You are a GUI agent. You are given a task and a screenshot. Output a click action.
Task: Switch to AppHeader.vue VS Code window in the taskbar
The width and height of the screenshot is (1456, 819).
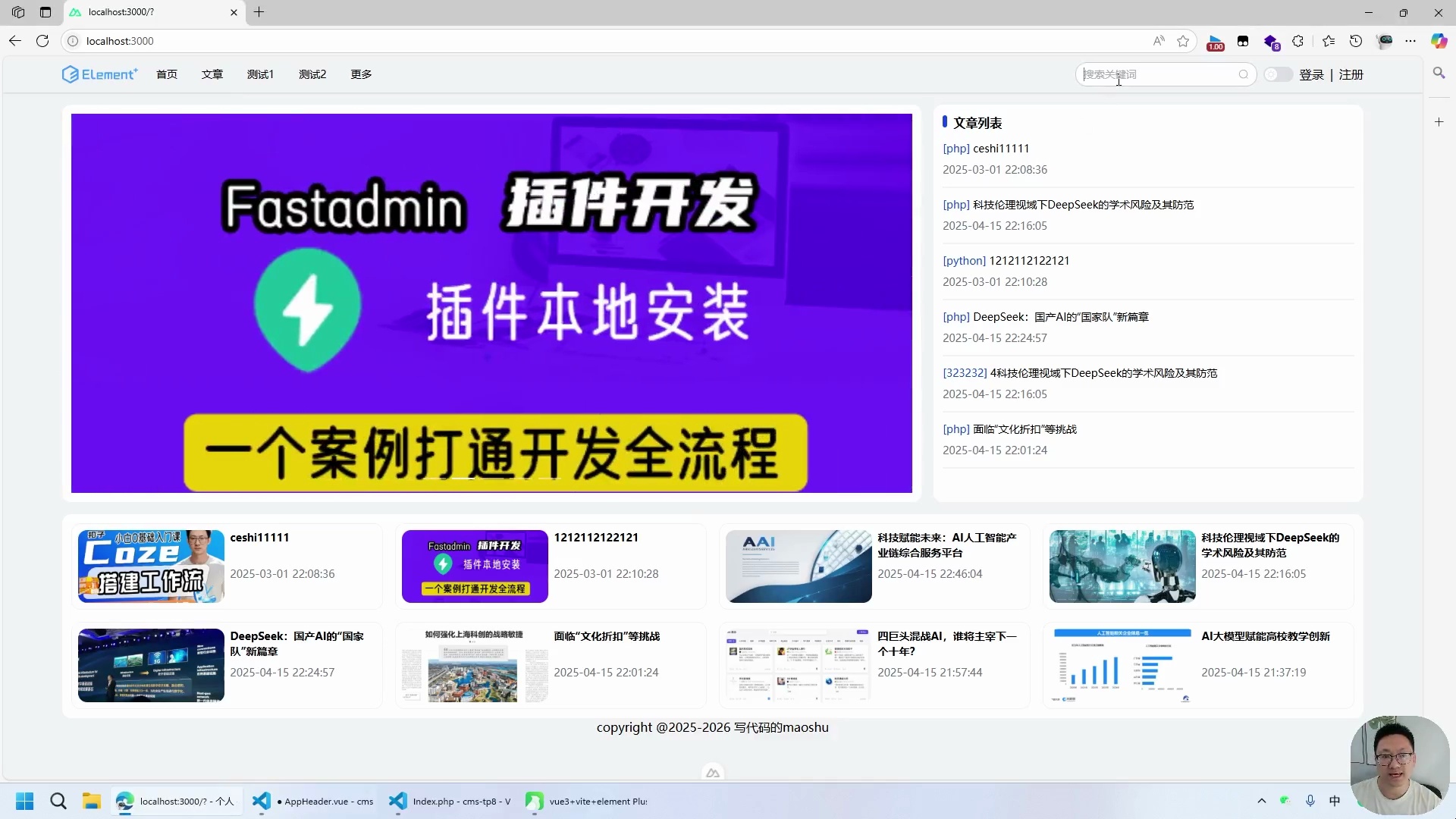point(314,801)
